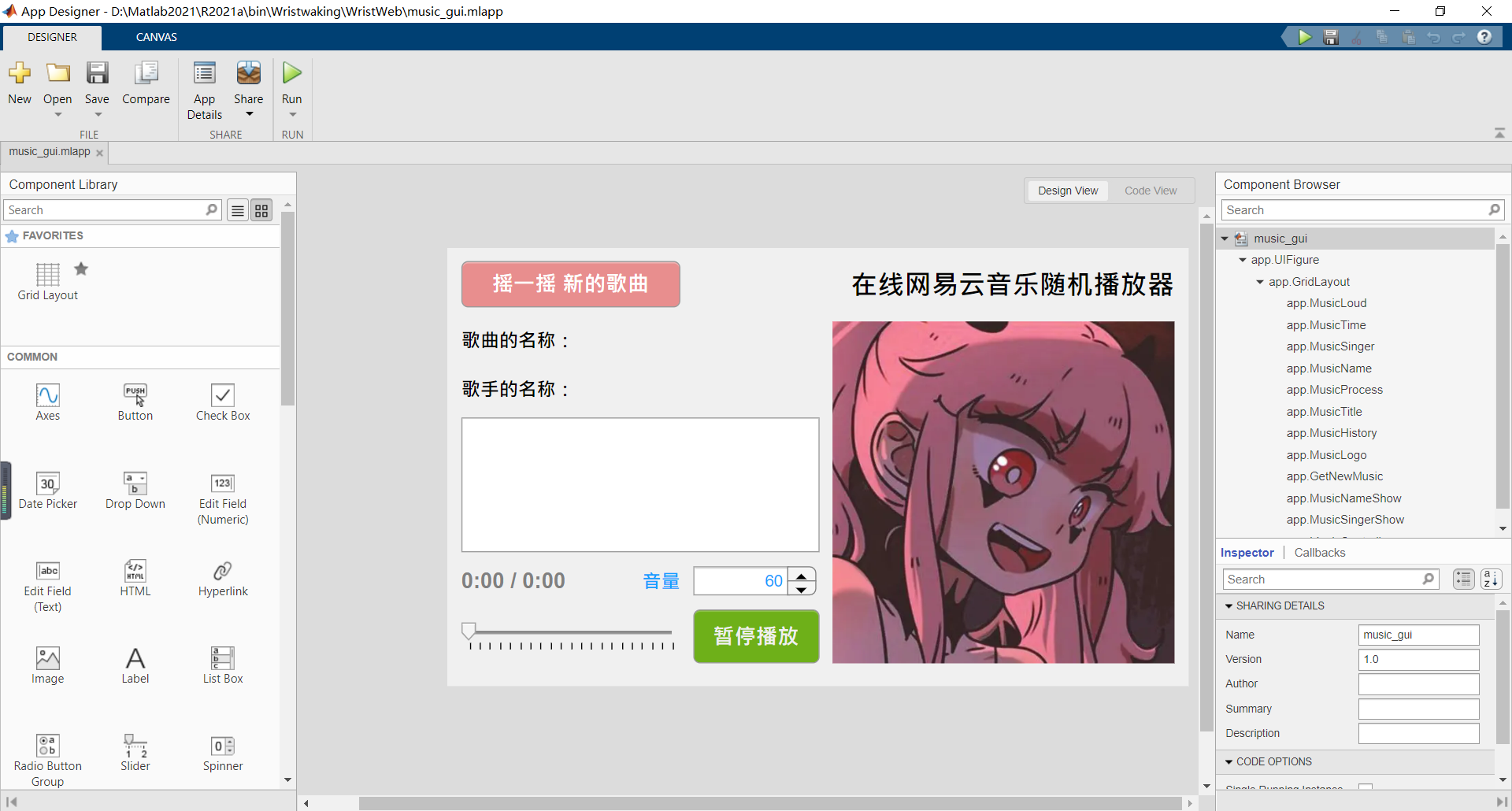The height and width of the screenshot is (811, 1512).
Task: Select the List Box component
Action: (x=223, y=665)
